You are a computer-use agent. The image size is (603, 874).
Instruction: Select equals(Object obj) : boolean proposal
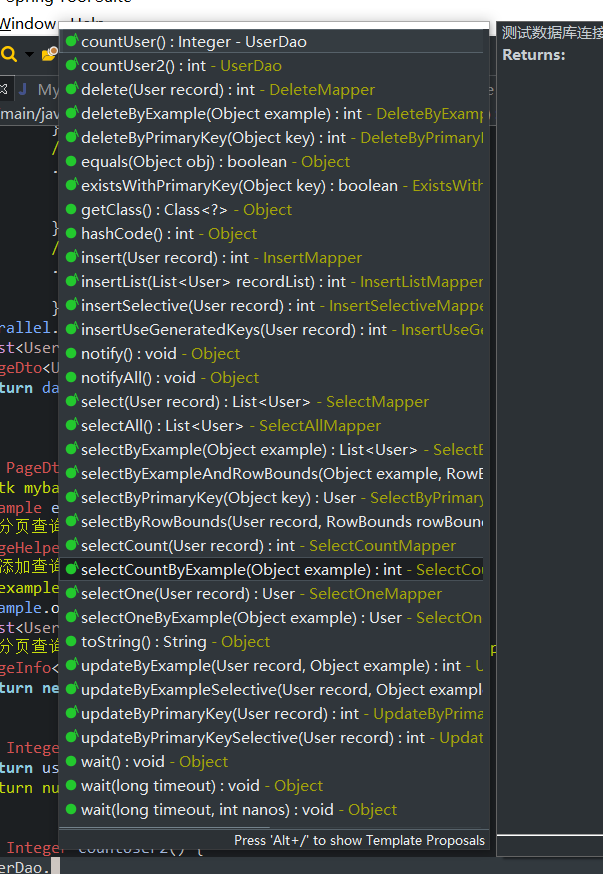(x=271, y=162)
